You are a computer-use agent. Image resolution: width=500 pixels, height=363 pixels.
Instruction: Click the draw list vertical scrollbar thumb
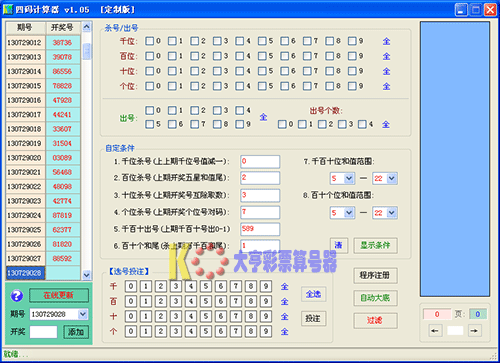pyautogui.click(x=87, y=51)
